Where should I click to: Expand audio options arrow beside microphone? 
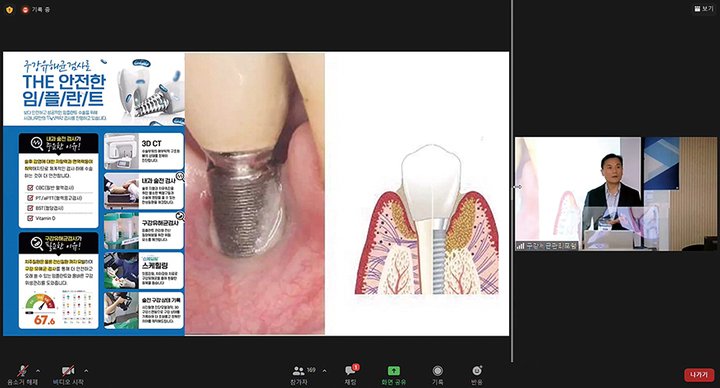pyautogui.click(x=38, y=371)
